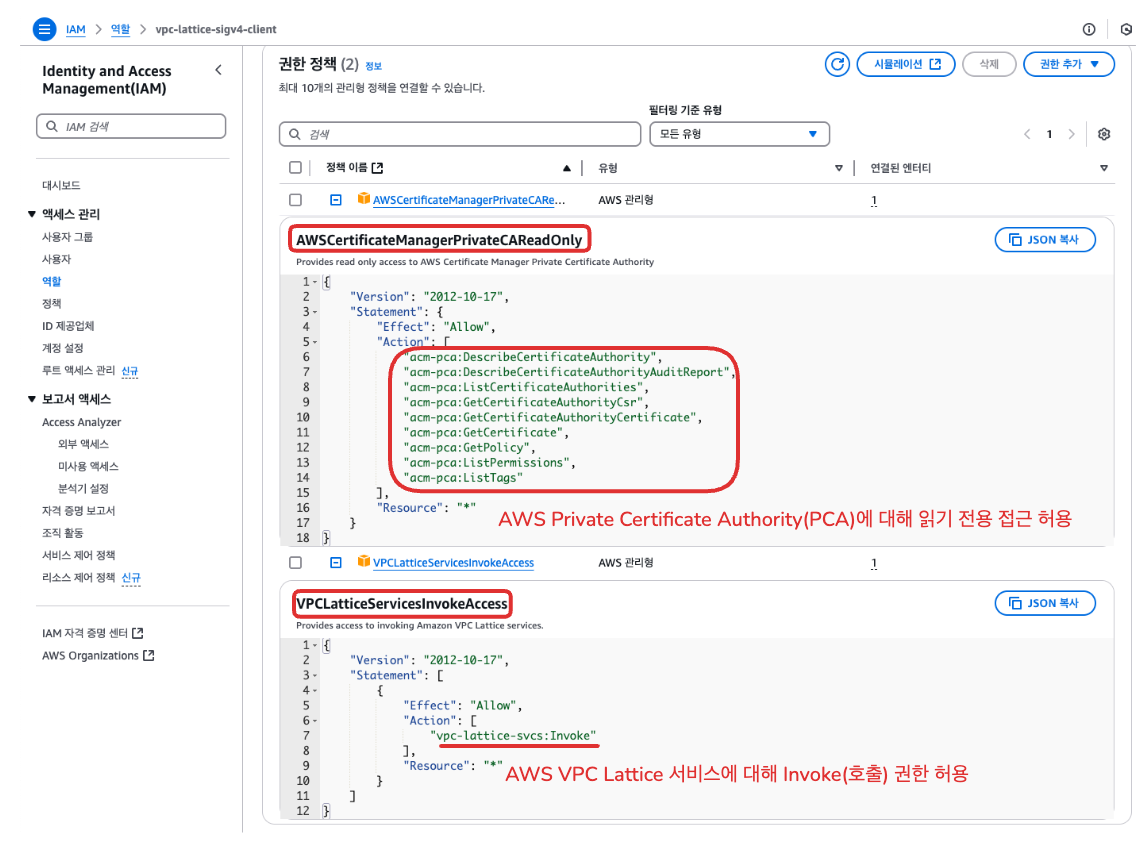Viewport: 1143px width, 848px height.
Task: Open 자격 증명 보고서 in sidebar
Action: click(78, 510)
